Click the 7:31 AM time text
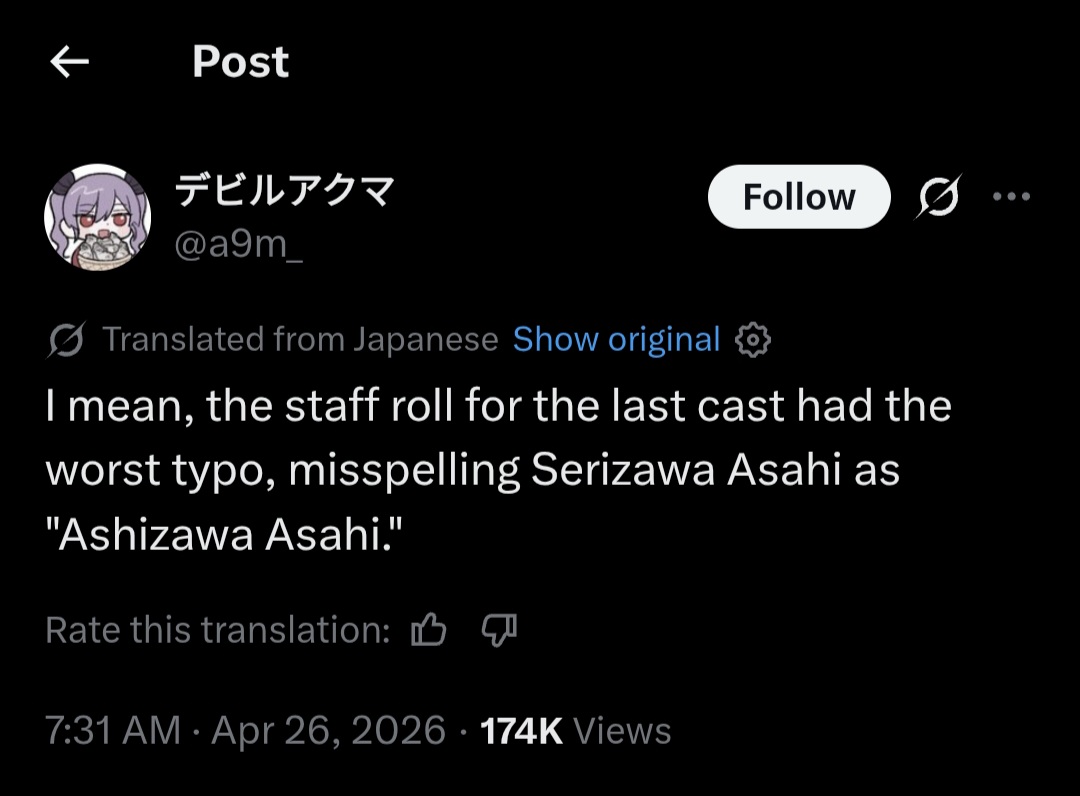1080x796 pixels. tap(113, 731)
